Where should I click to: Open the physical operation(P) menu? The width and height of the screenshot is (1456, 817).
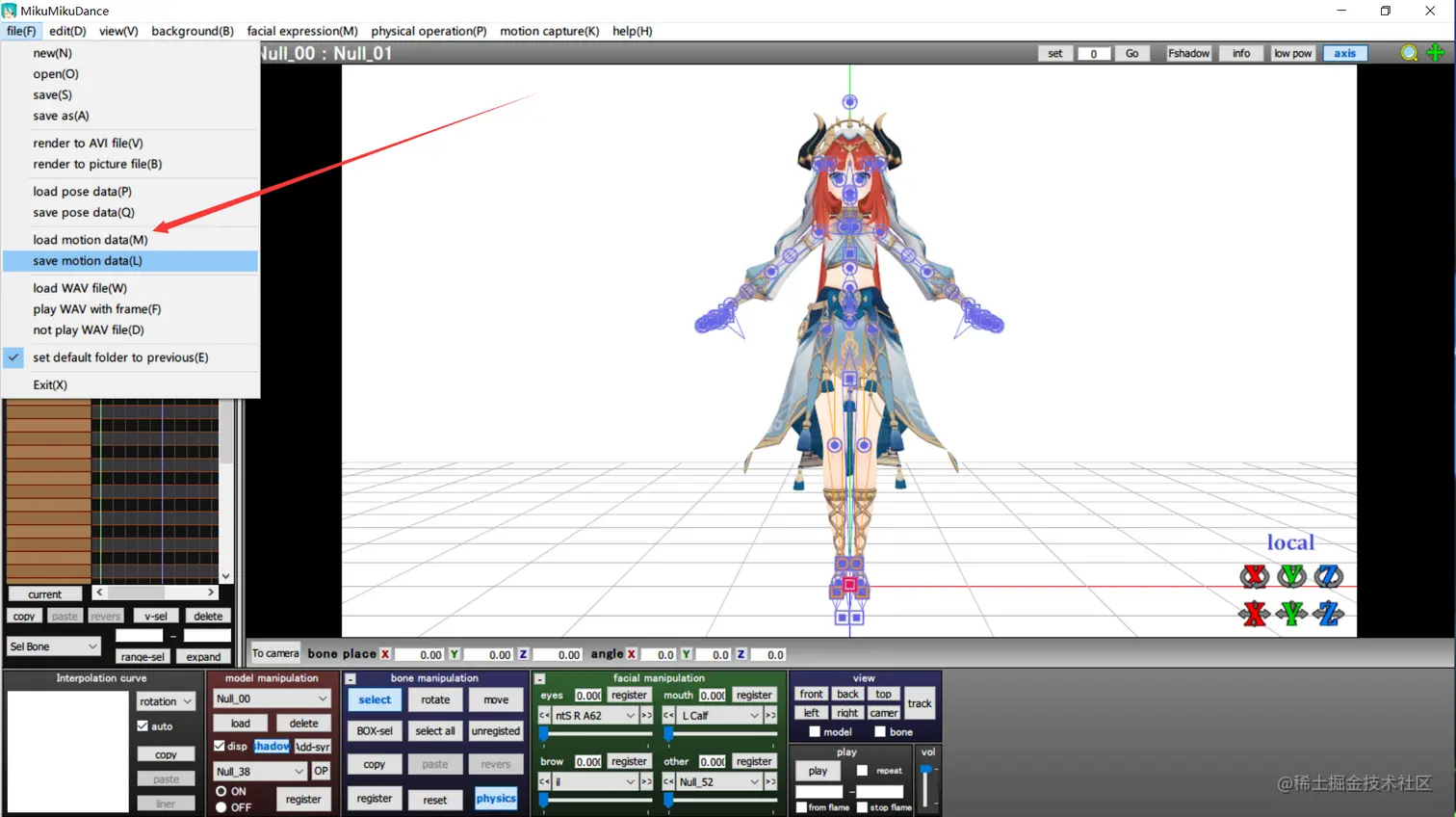[x=429, y=31]
